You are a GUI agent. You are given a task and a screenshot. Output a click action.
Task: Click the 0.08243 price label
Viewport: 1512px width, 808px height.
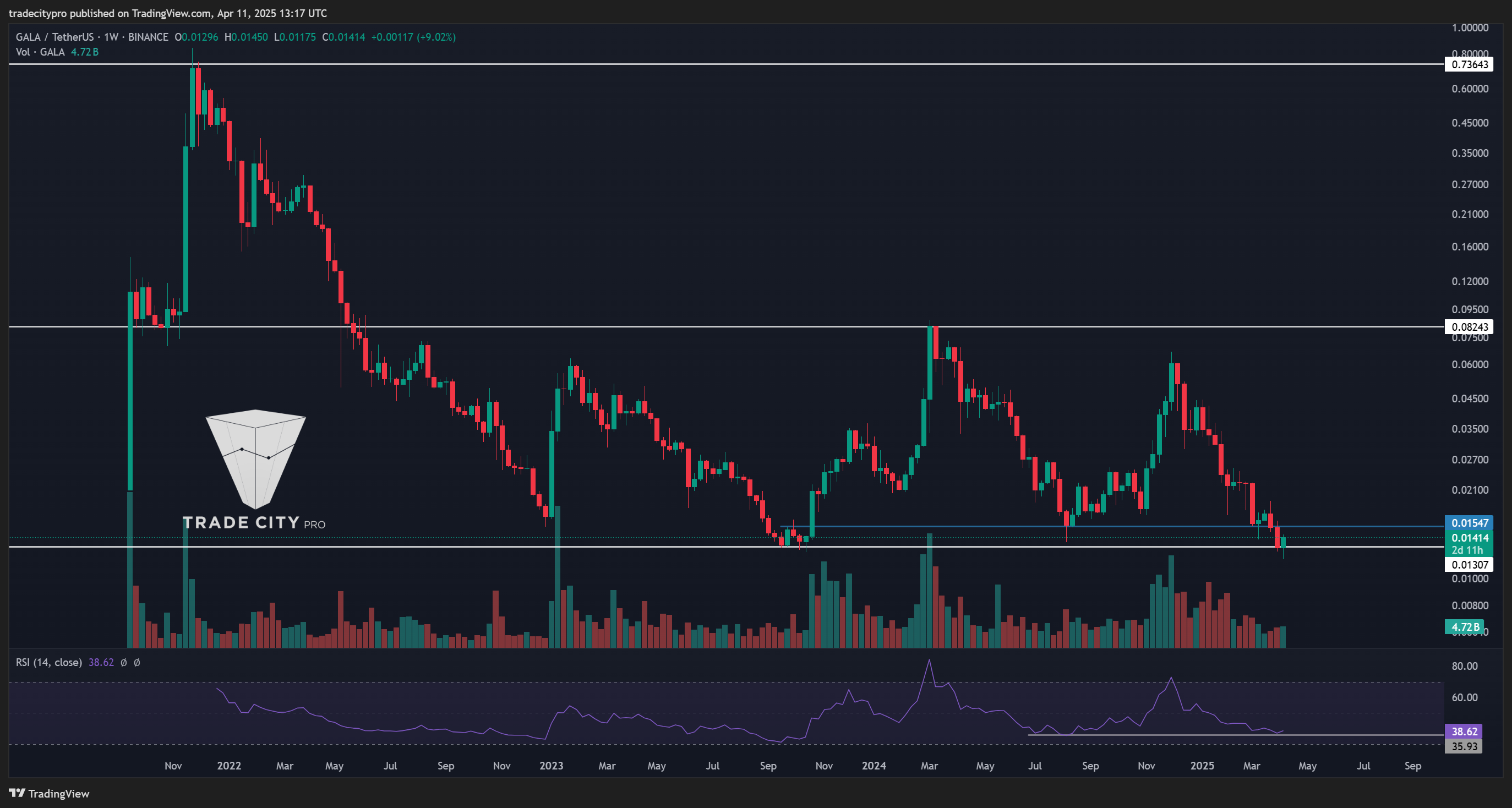[x=1469, y=327]
